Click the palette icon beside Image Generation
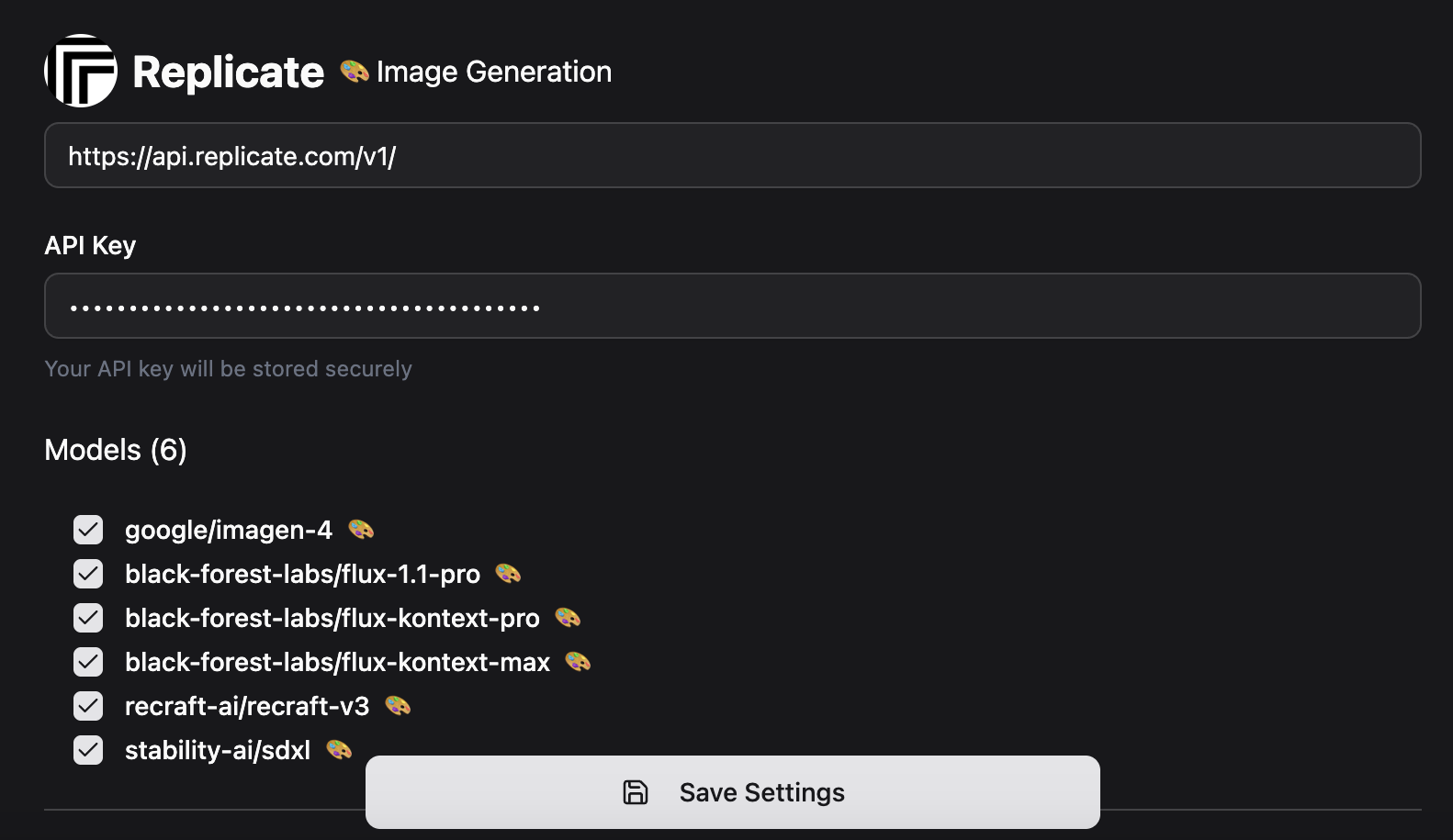This screenshot has width=1453, height=840. click(x=355, y=71)
